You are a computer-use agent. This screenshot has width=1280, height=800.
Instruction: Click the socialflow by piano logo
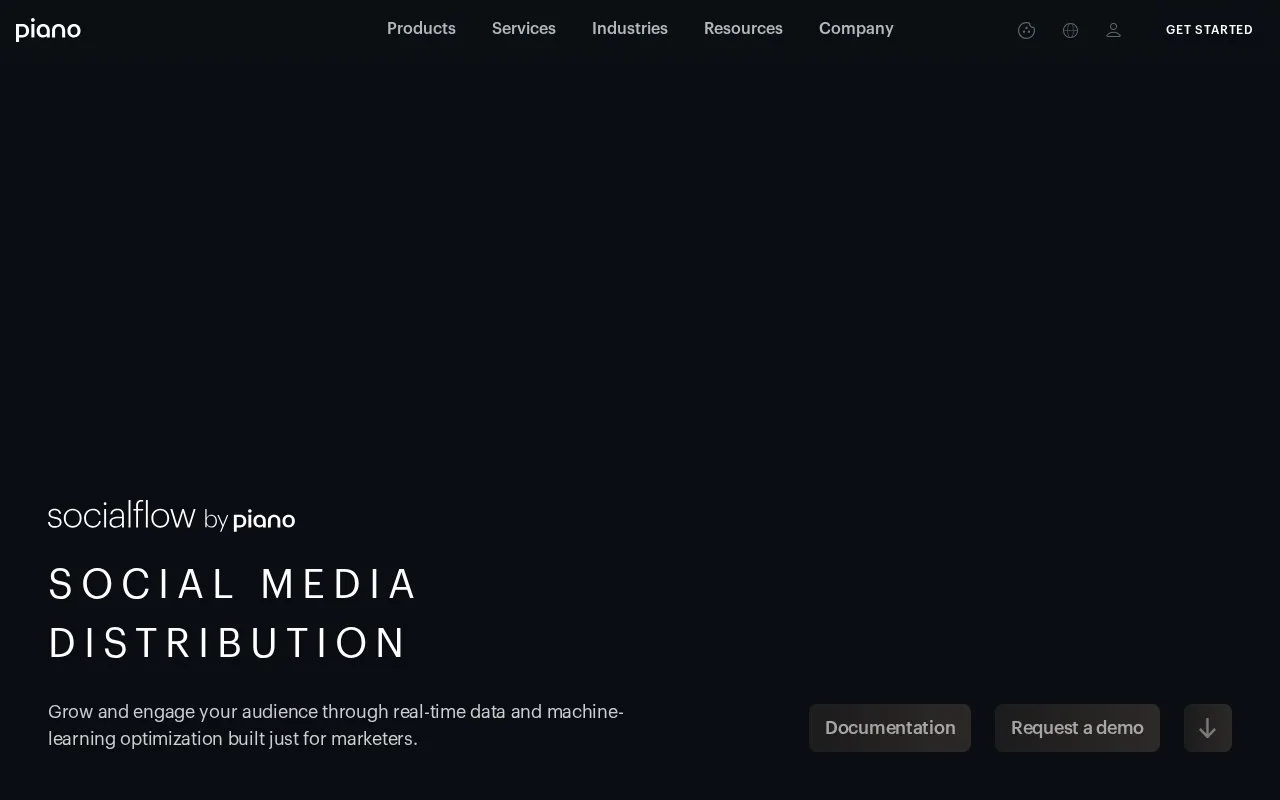point(171,515)
